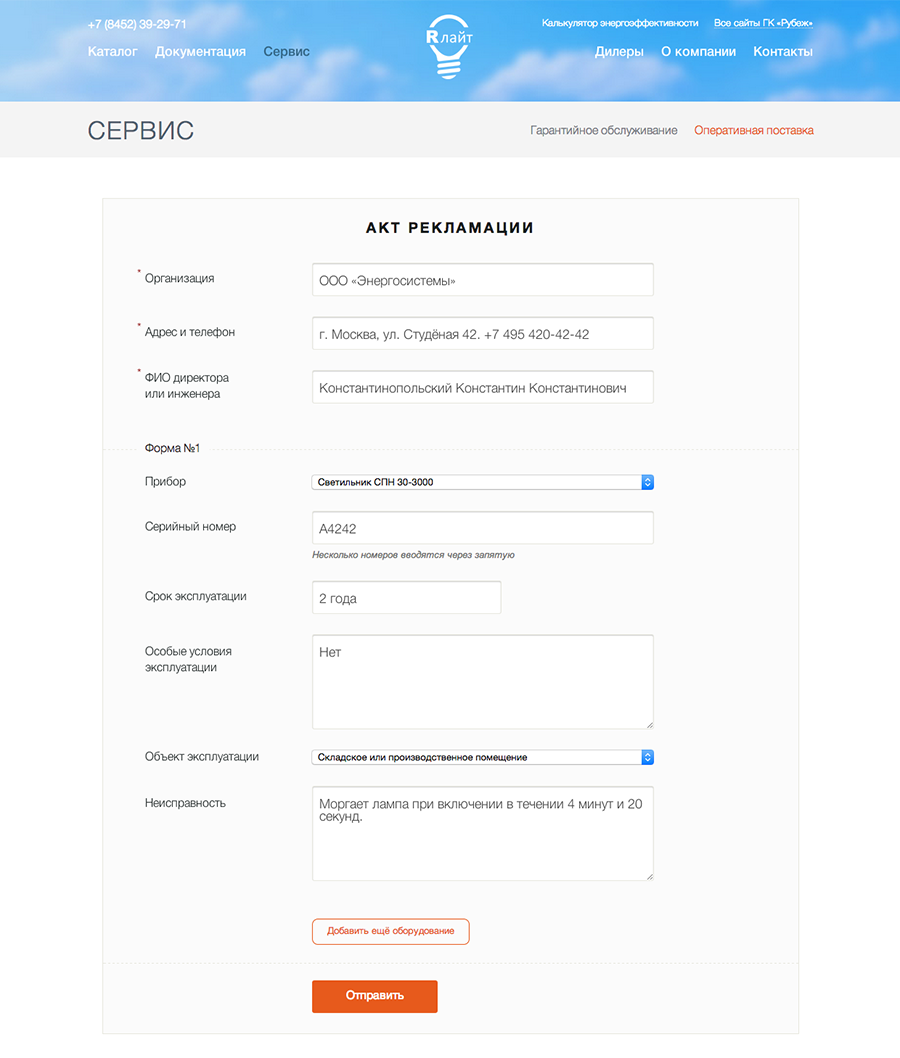Switch to Гарантийное обслуживание tab
Viewport: 900px width, 1058px height.
click(603, 131)
